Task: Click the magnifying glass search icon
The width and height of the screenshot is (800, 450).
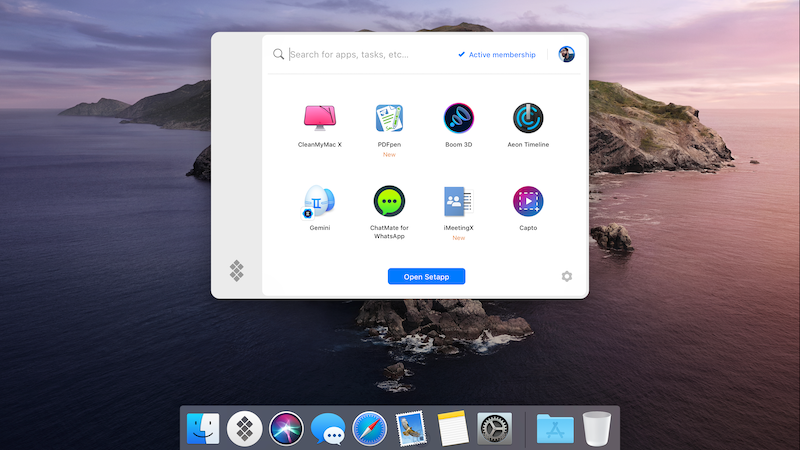Action: pyautogui.click(x=278, y=54)
